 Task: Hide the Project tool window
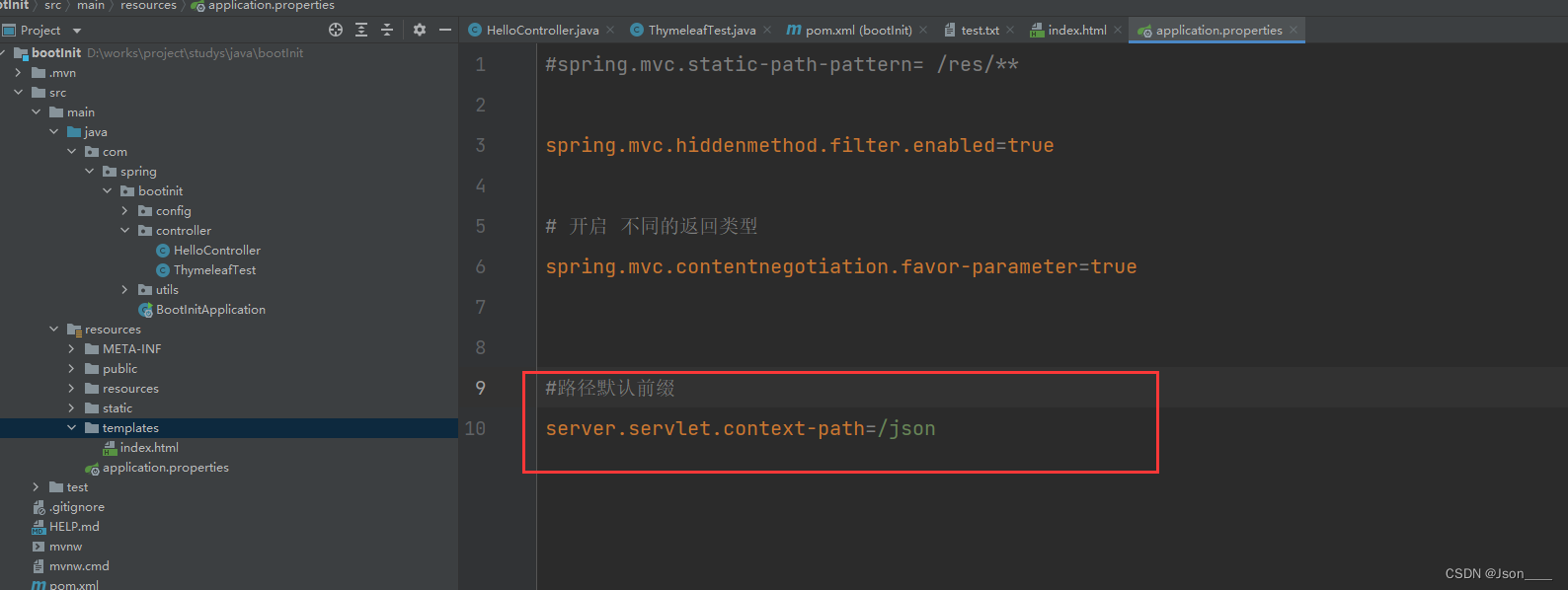click(x=445, y=31)
